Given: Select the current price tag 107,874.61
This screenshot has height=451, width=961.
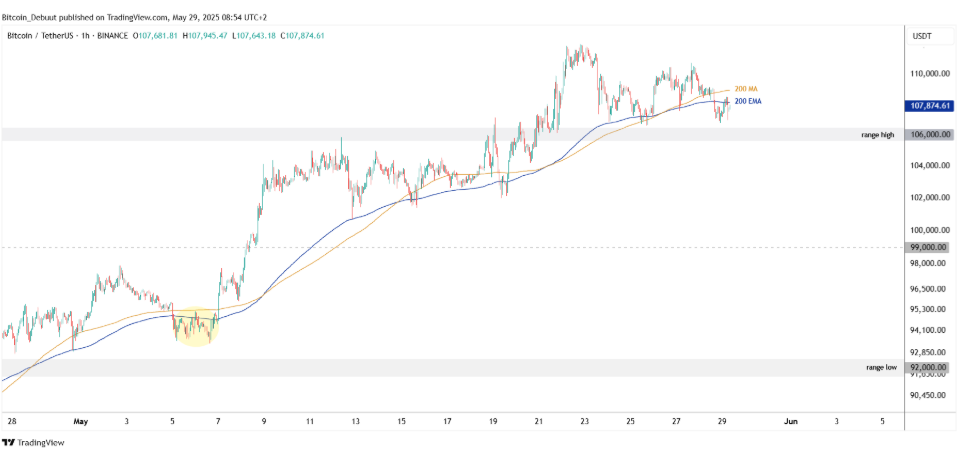Looking at the screenshot, I should [929, 106].
